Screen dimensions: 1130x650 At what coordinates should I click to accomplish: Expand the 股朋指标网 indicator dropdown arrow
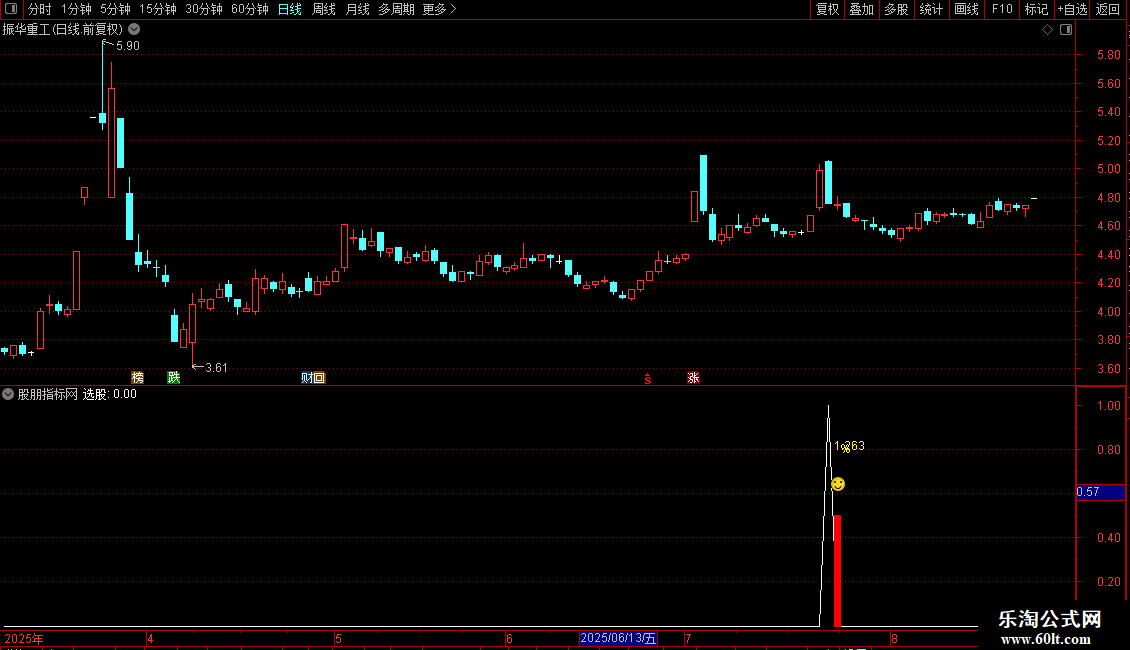(8, 394)
